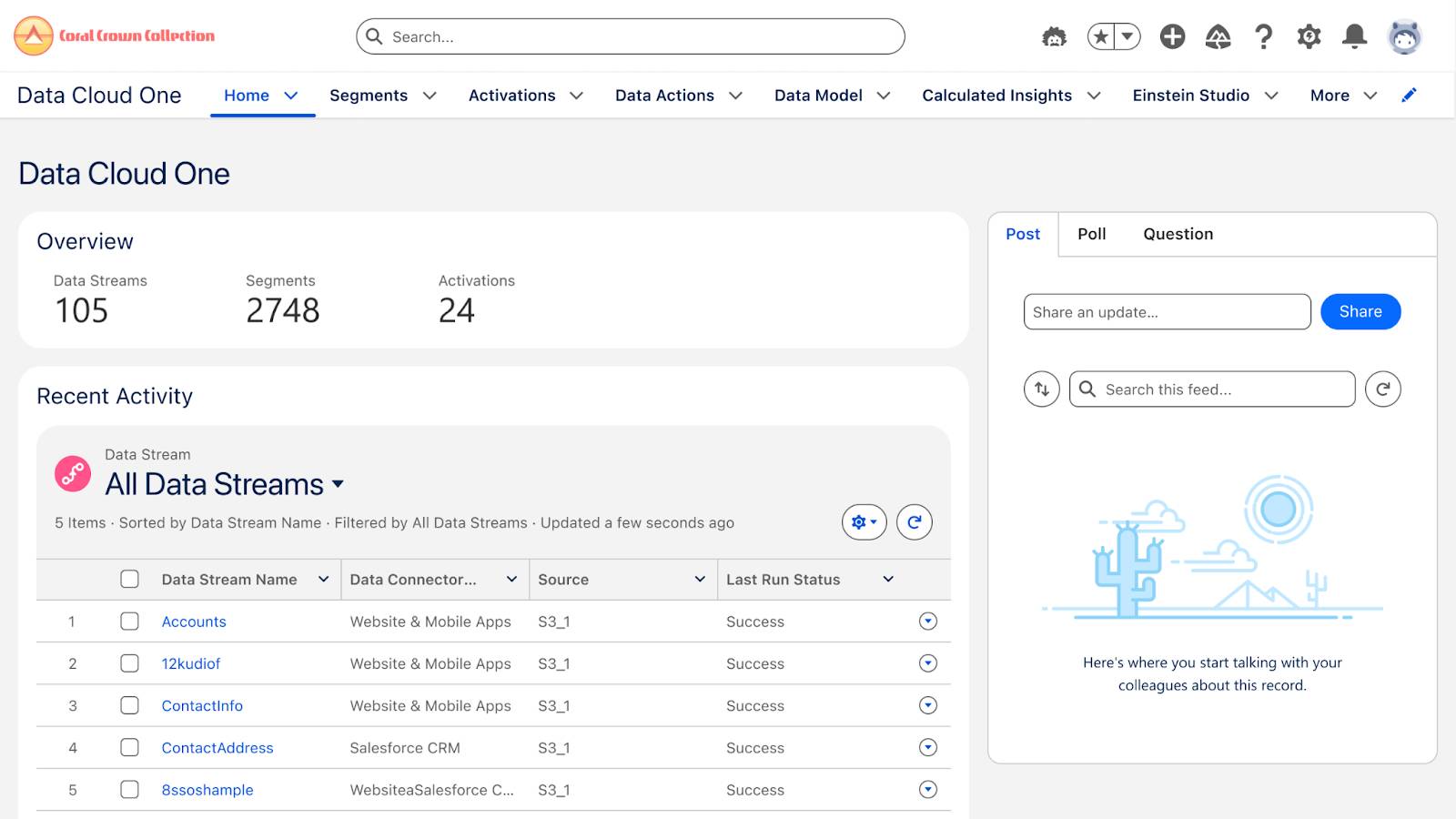Open the 8ssoshample link
This screenshot has height=819, width=1456.
tap(207, 790)
